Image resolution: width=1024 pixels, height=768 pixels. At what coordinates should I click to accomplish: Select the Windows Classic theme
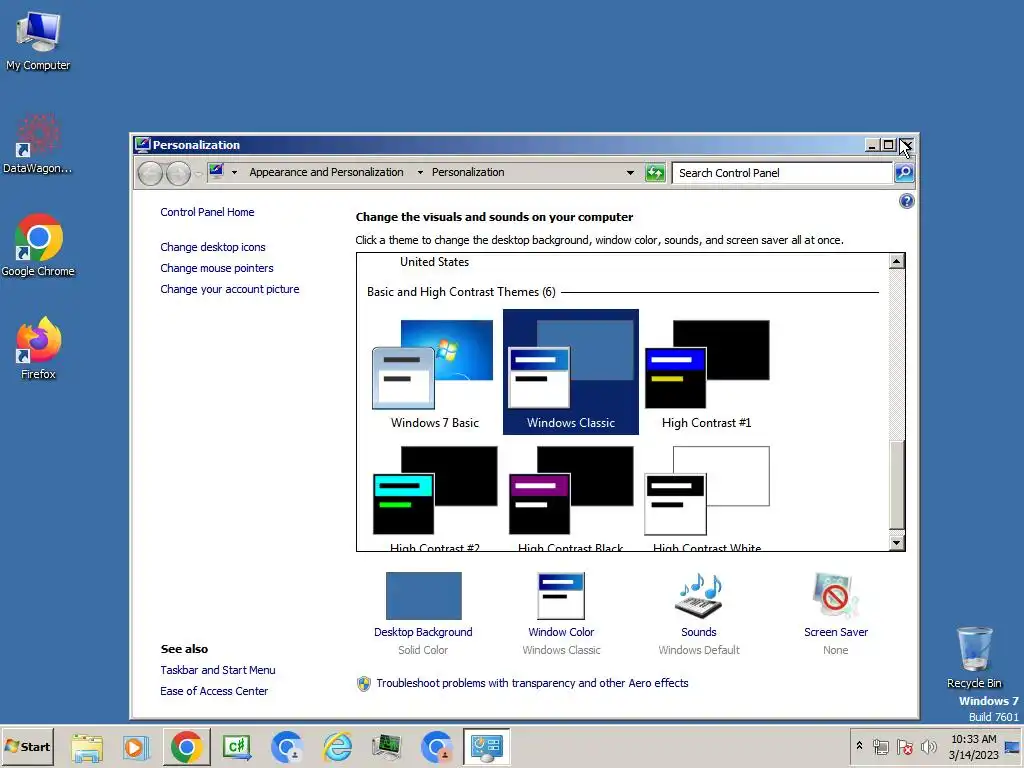pos(571,372)
